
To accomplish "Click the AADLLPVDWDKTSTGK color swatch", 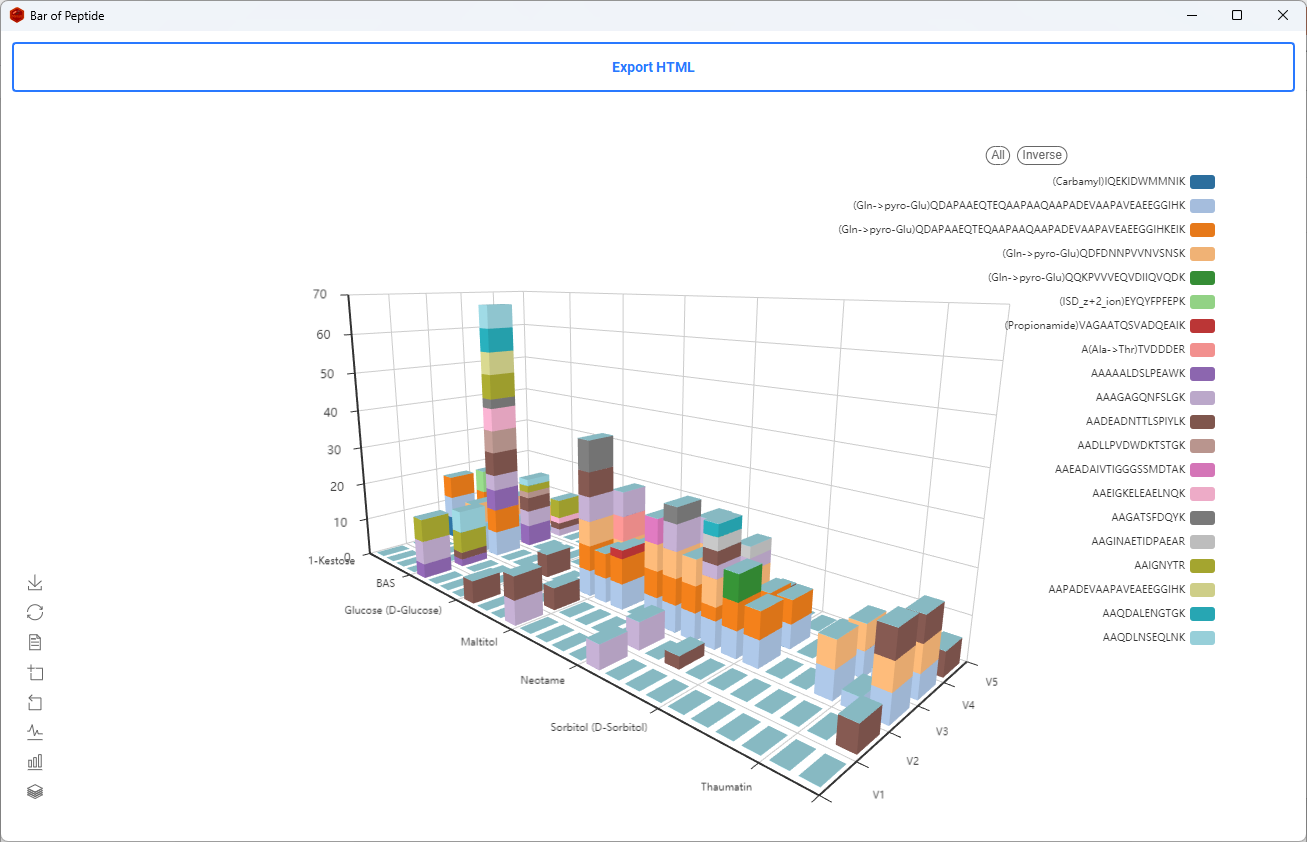I will (x=1203, y=446).
